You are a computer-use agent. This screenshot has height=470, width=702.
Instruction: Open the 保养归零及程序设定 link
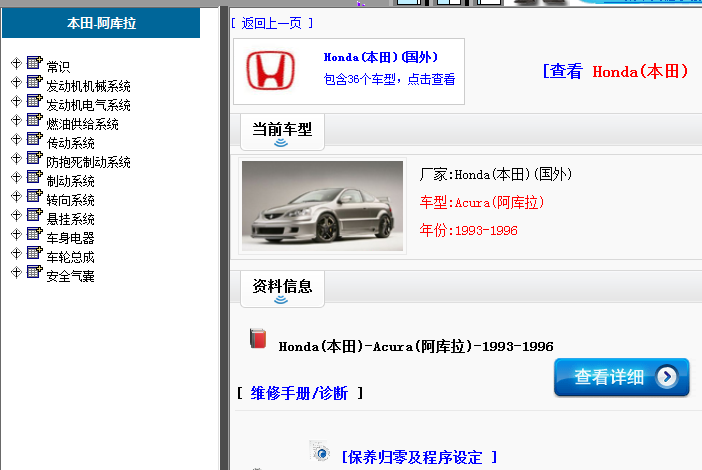419,457
